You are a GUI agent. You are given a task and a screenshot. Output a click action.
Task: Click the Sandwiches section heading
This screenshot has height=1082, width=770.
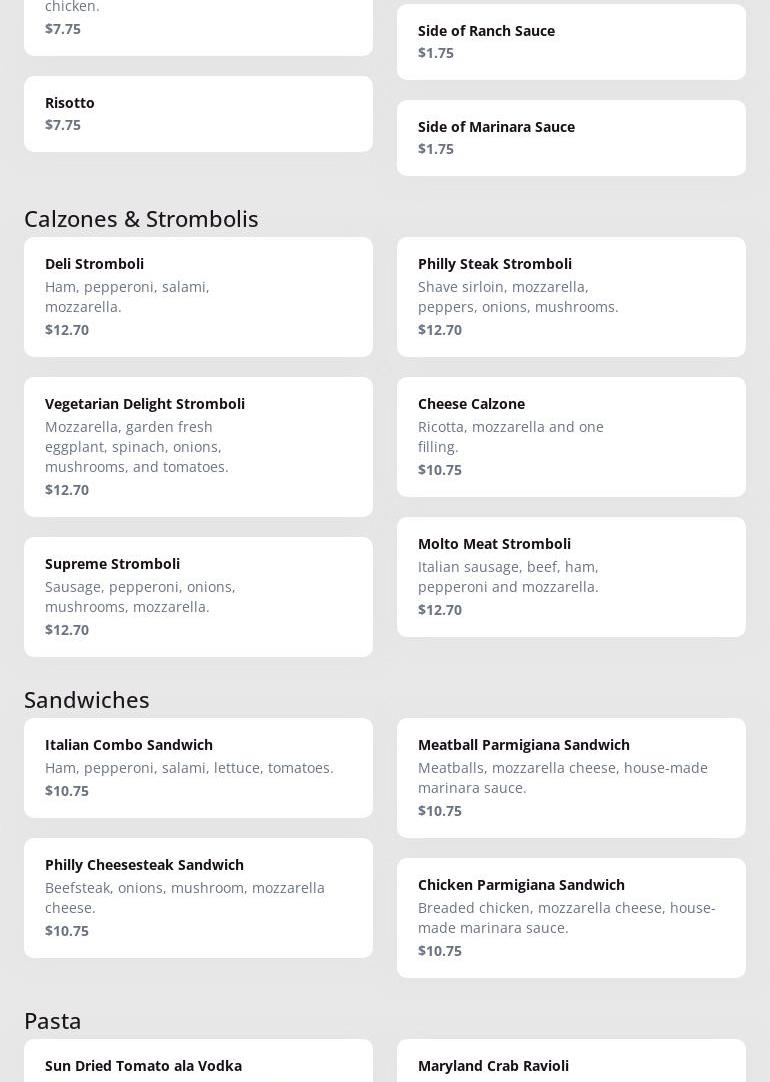click(87, 699)
